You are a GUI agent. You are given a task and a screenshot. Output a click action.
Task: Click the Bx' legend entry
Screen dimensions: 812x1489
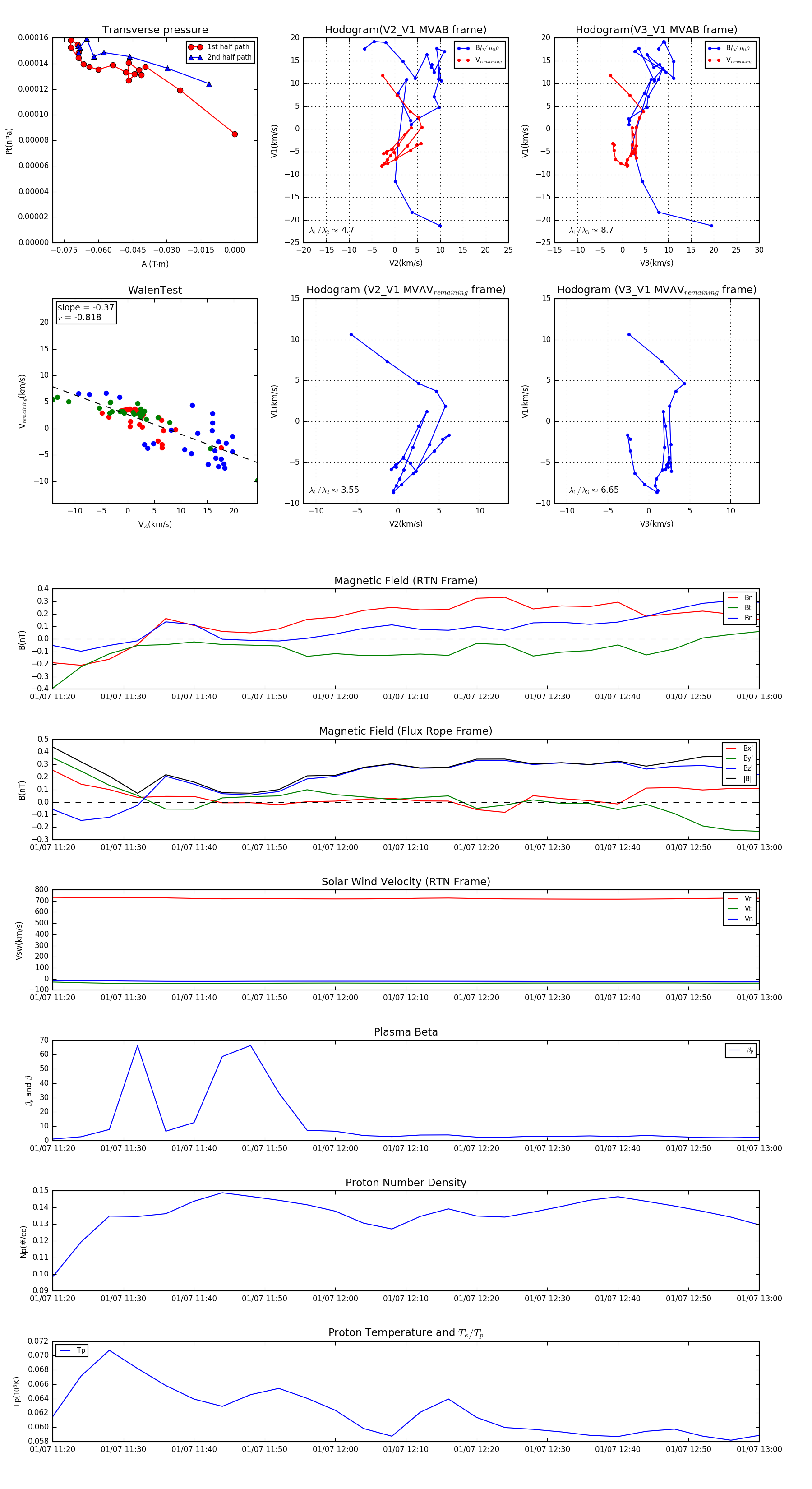740,748
